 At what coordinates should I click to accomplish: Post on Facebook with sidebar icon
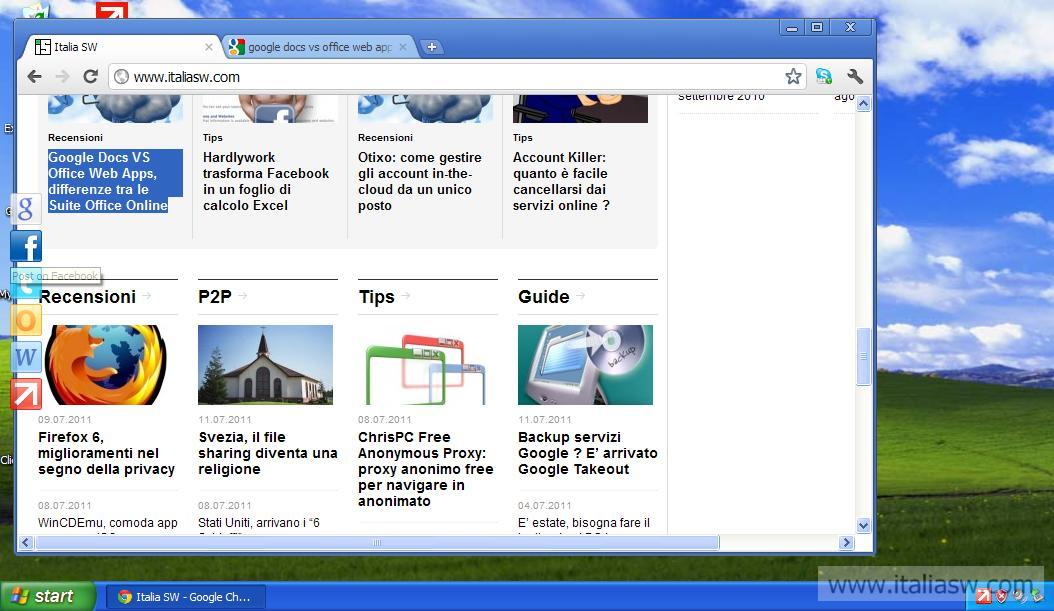(x=26, y=245)
